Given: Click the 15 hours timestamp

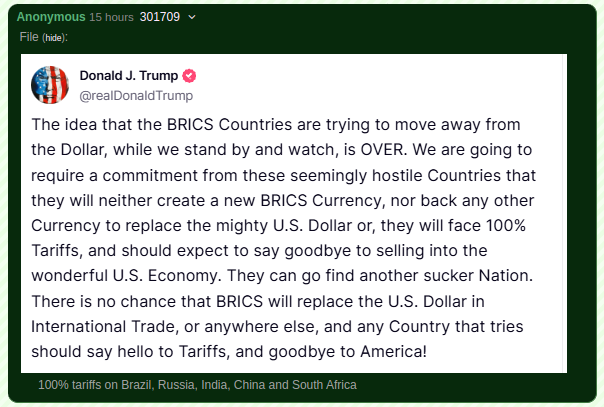Looking at the screenshot, I should click(x=111, y=17).
